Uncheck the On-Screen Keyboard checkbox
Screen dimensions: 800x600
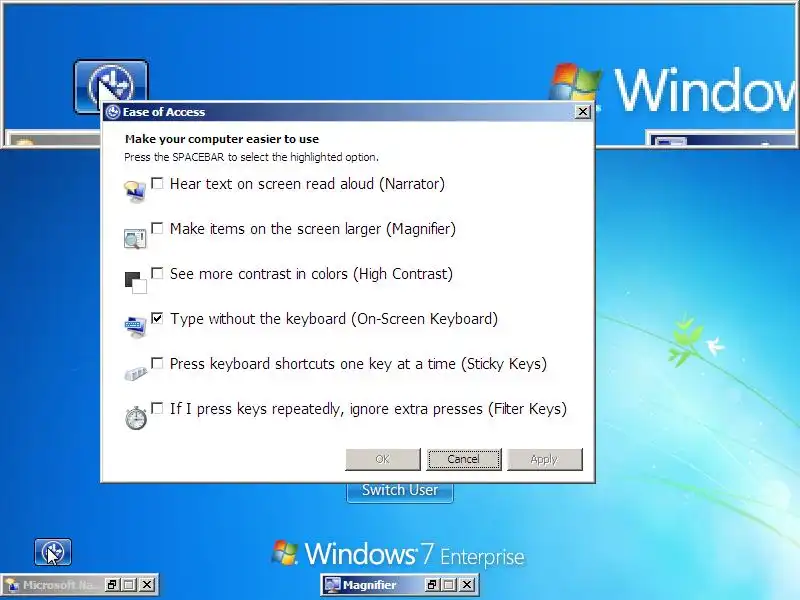157,318
